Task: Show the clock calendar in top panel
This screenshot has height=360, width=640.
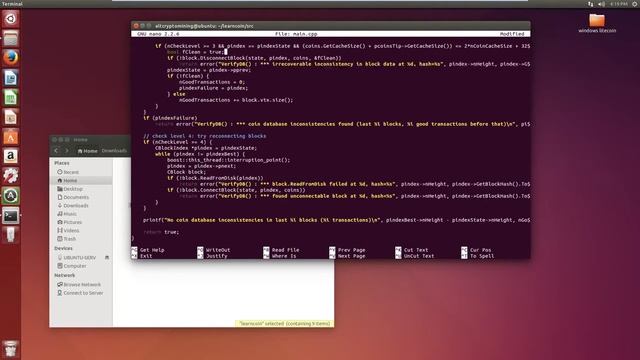Action: [x=619, y=4]
